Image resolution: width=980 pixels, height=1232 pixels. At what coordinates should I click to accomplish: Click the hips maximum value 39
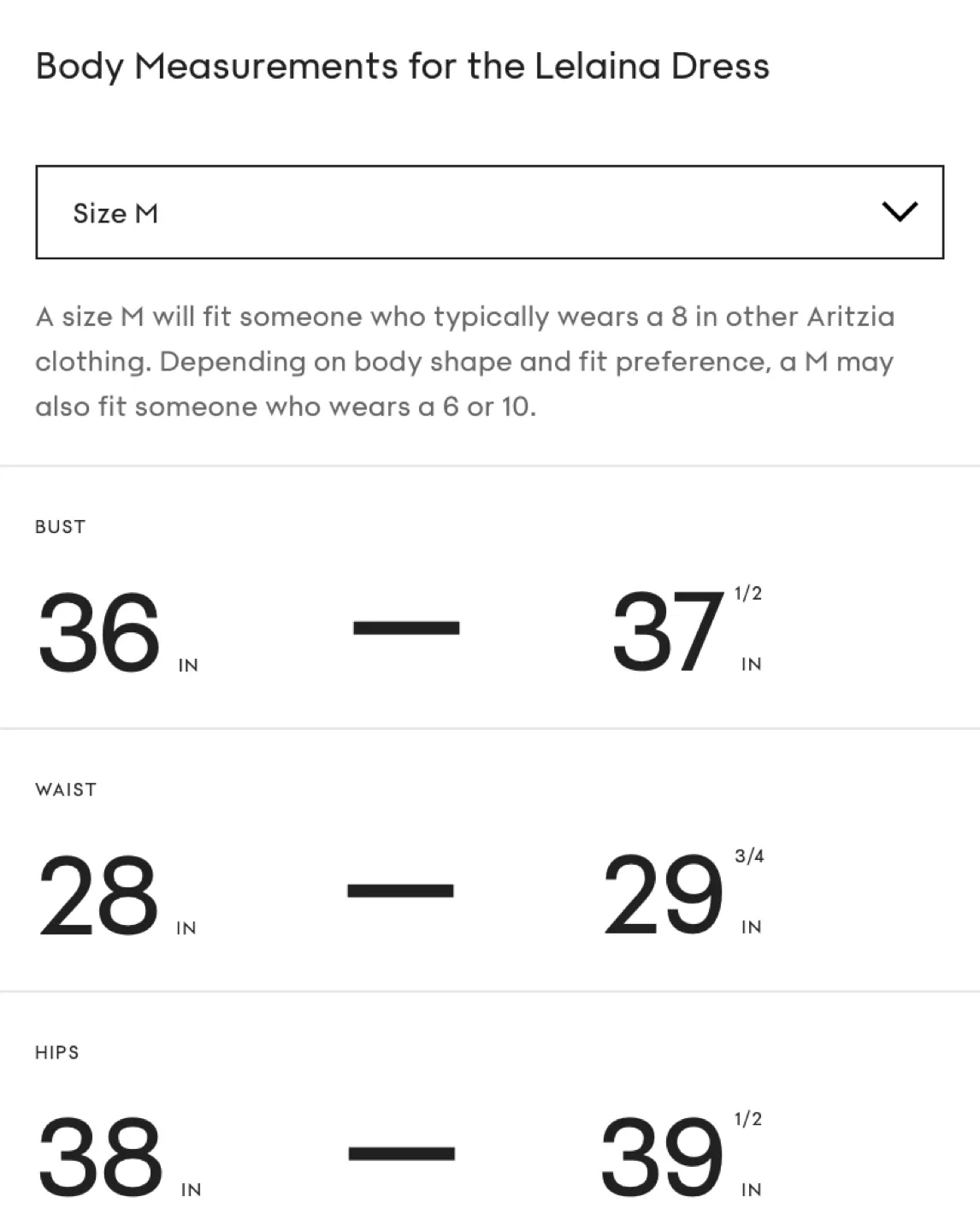[x=662, y=1158]
